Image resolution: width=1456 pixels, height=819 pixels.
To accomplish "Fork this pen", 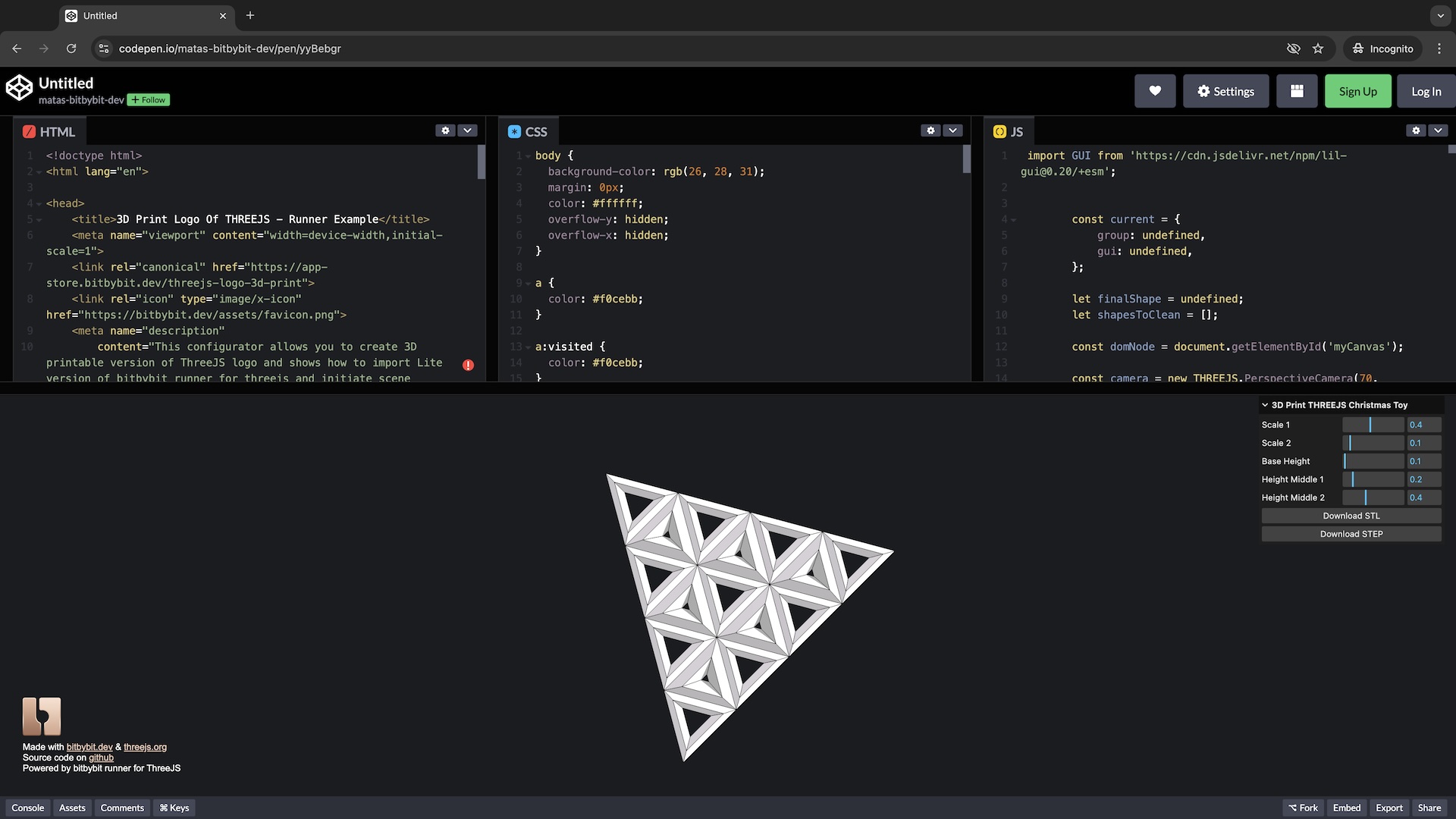I will point(1303,808).
